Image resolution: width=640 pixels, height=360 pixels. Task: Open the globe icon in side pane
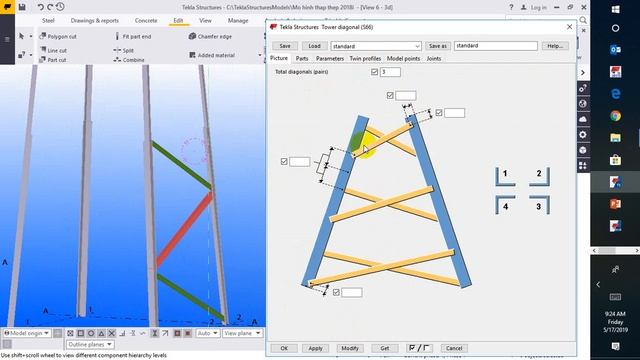(583, 104)
